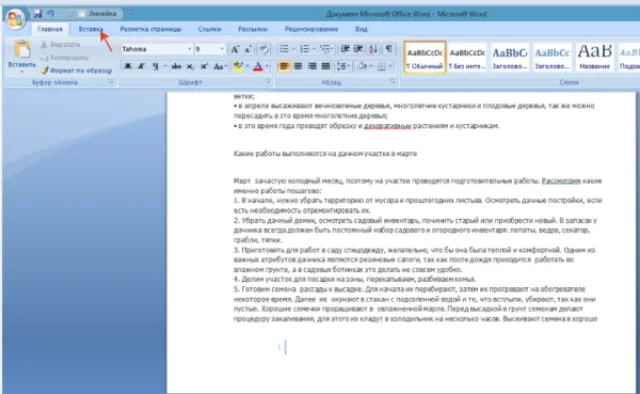
Task: Open line spacing options icon
Action: coord(341,66)
